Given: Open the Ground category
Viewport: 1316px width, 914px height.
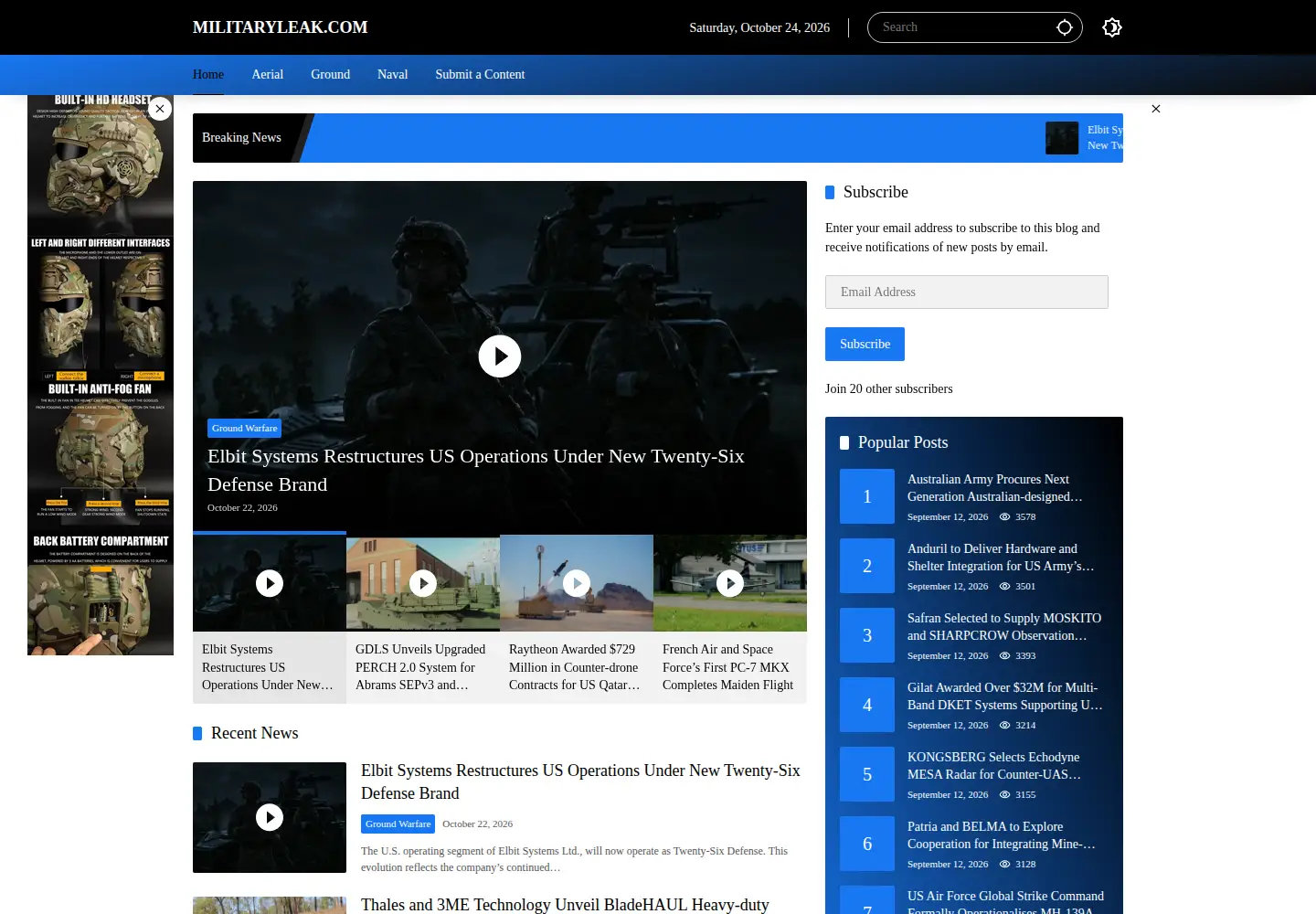Looking at the screenshot, I should [x=330, y=75].
